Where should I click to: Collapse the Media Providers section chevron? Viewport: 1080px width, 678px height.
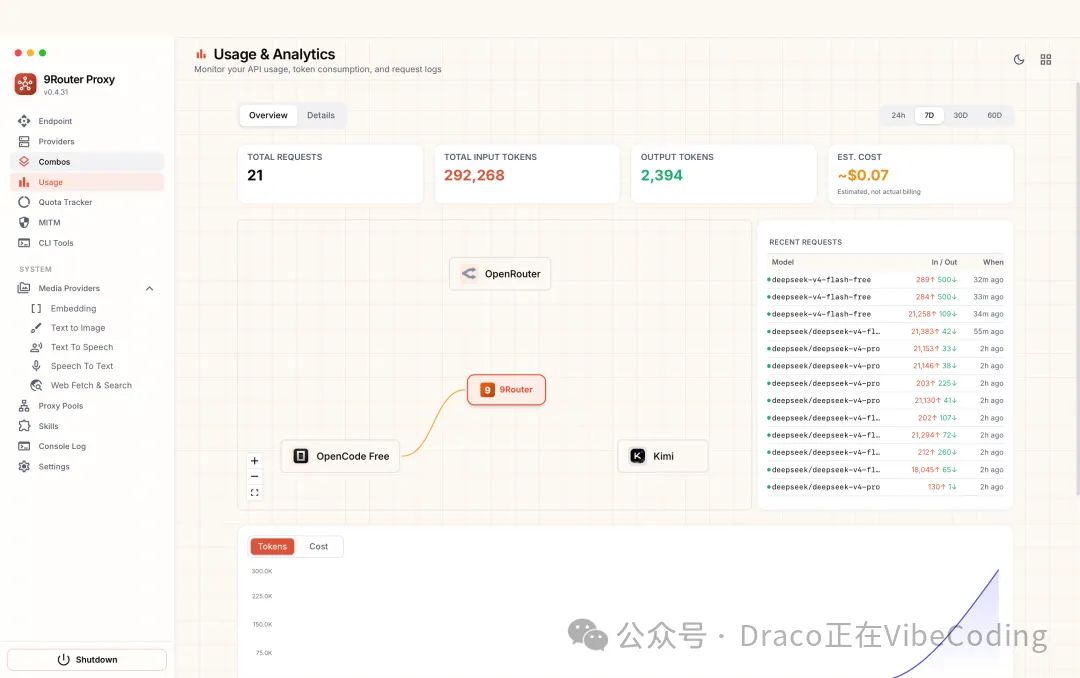pos(149,289)
